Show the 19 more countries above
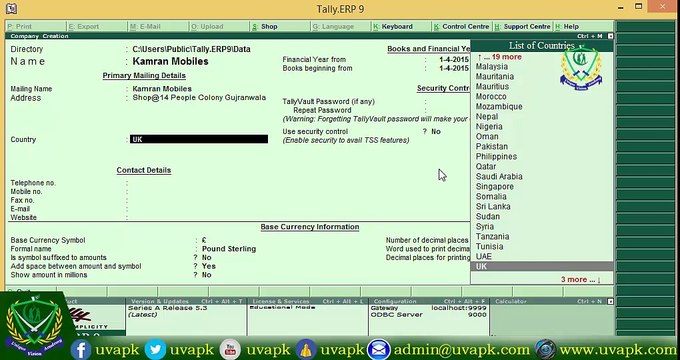The width and height of the screenshot is (680, 360). (499, 57)
